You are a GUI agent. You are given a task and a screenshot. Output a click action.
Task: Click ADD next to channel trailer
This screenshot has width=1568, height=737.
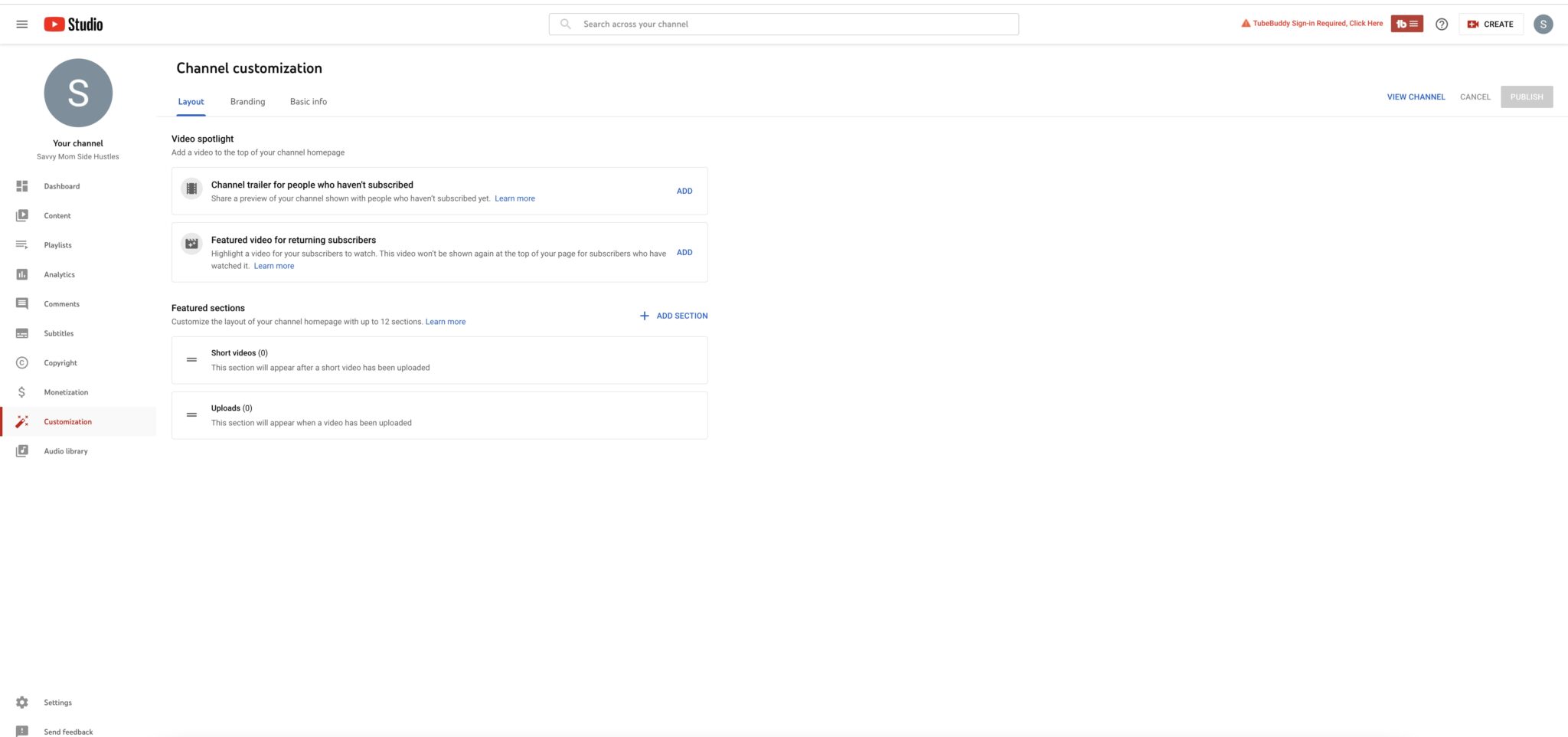(x=684, y=191)
